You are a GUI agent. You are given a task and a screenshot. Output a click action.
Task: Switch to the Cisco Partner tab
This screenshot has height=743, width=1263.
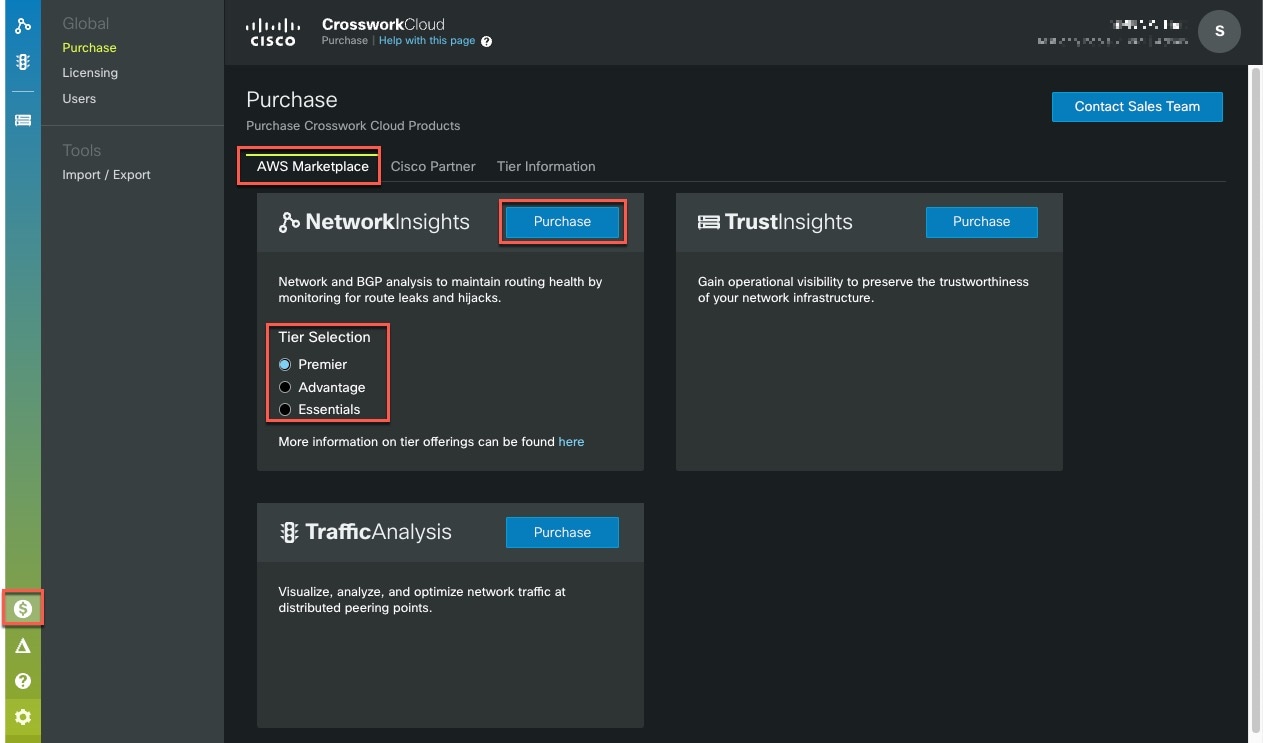tap(433, 167)
